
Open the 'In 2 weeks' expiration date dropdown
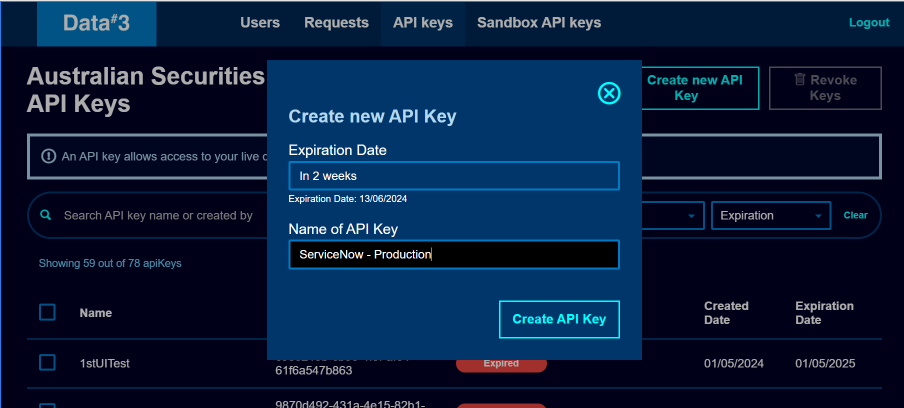[x=453, y=176]
